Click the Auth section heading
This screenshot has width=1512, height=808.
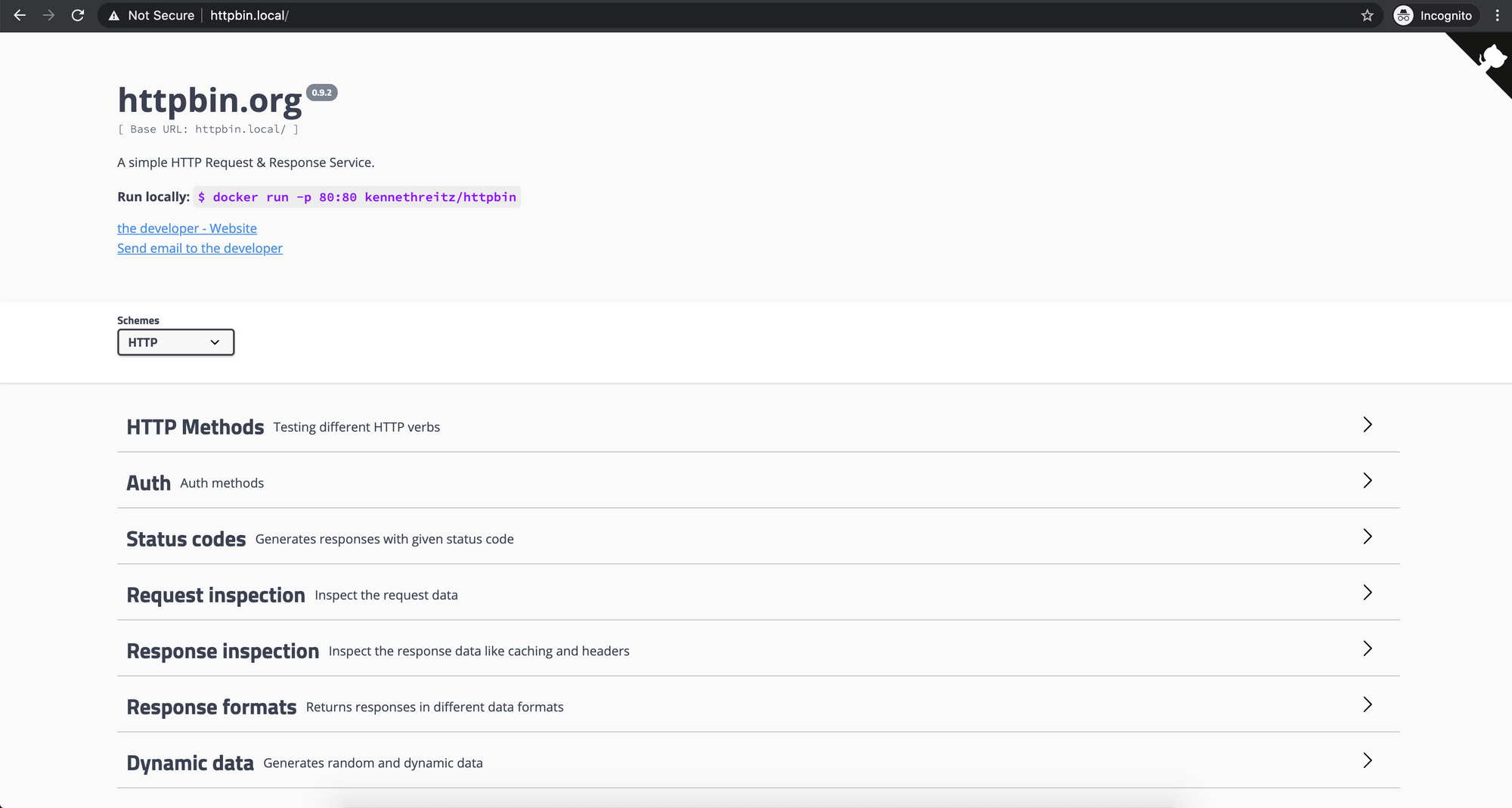point(148,483)
